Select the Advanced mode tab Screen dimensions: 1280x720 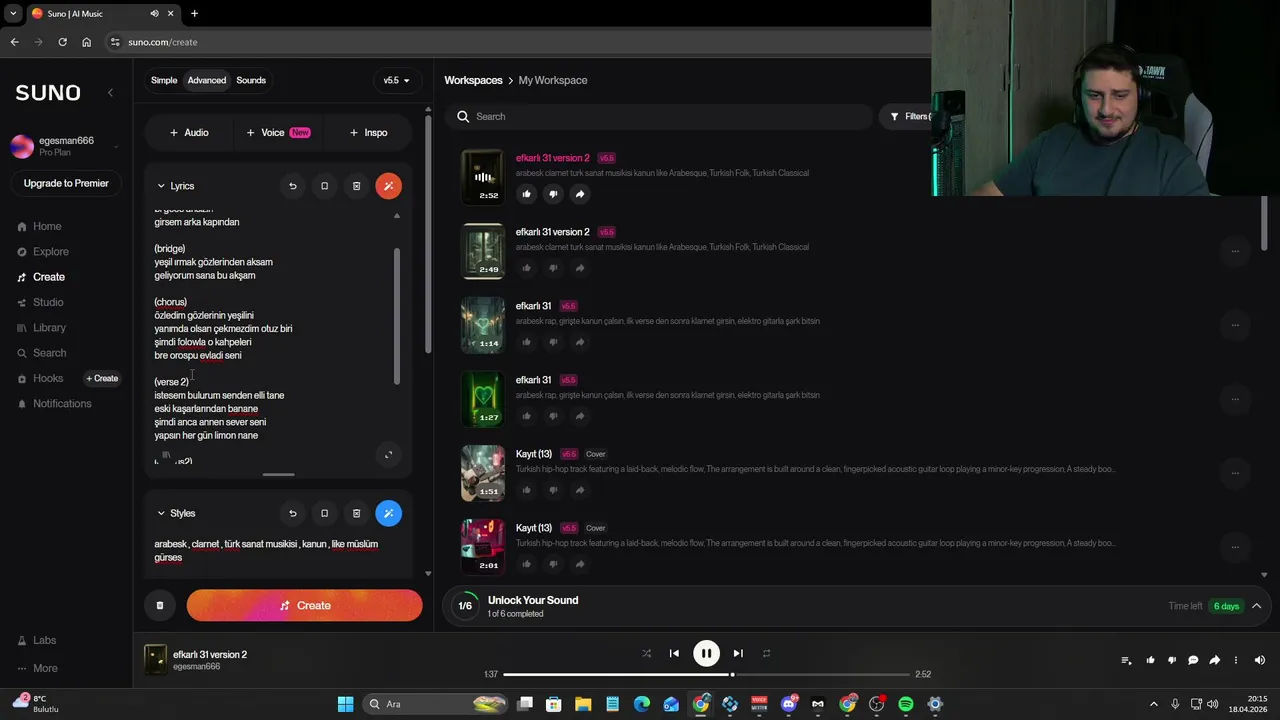coord(207,80)
